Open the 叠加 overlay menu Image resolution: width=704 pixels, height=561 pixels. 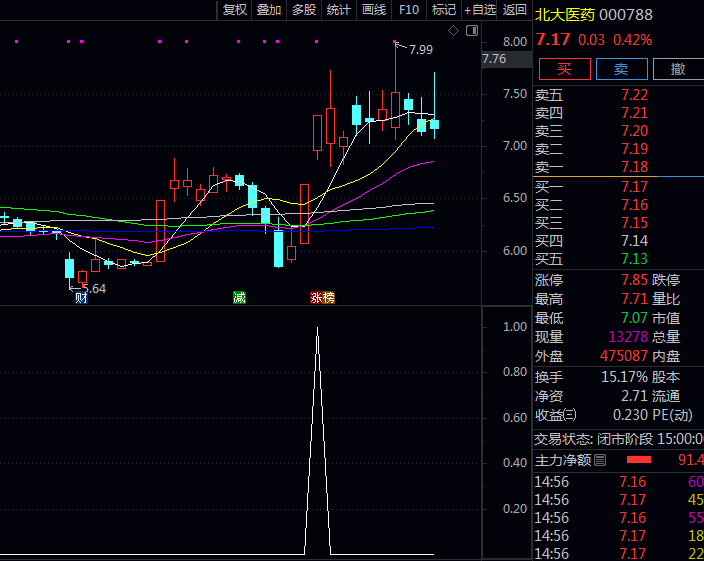(x=268, y=10)
